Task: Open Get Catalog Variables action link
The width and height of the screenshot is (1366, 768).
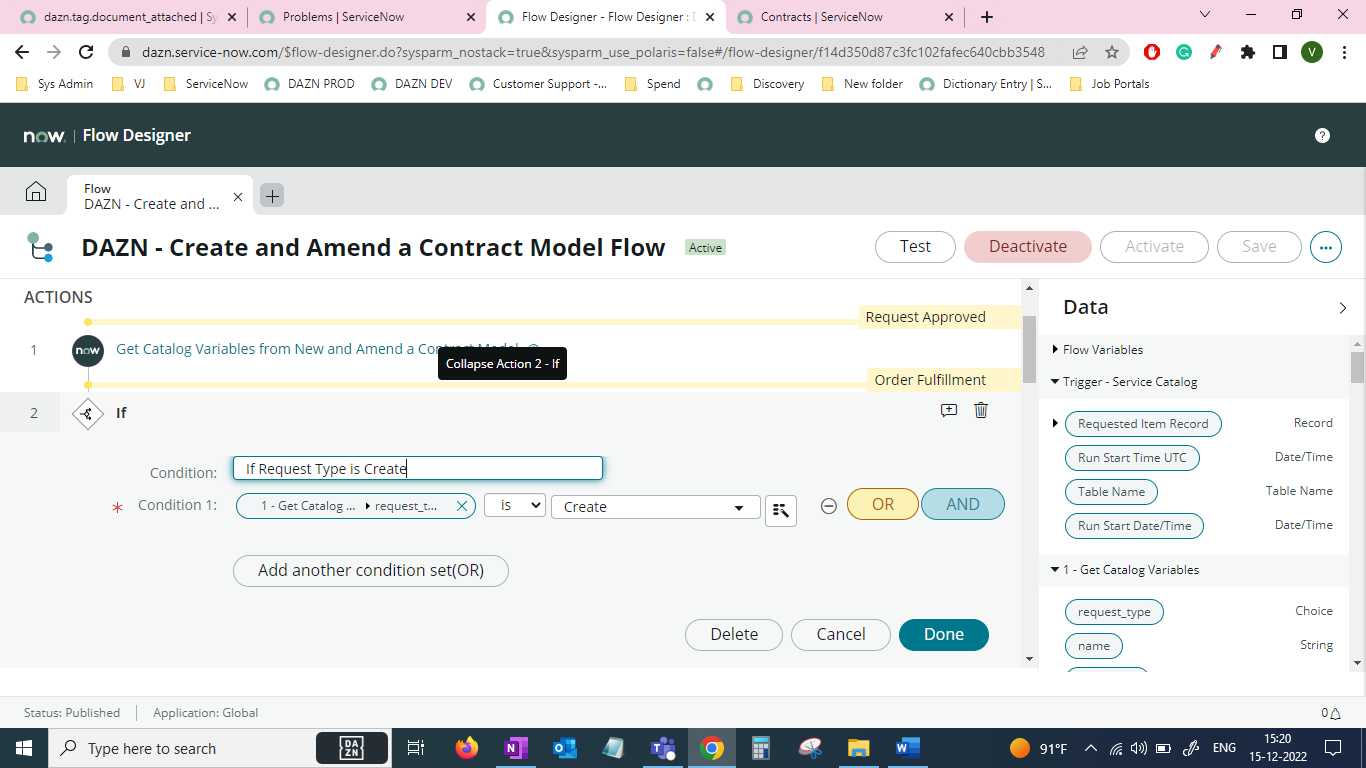Action: coord(317,349)
